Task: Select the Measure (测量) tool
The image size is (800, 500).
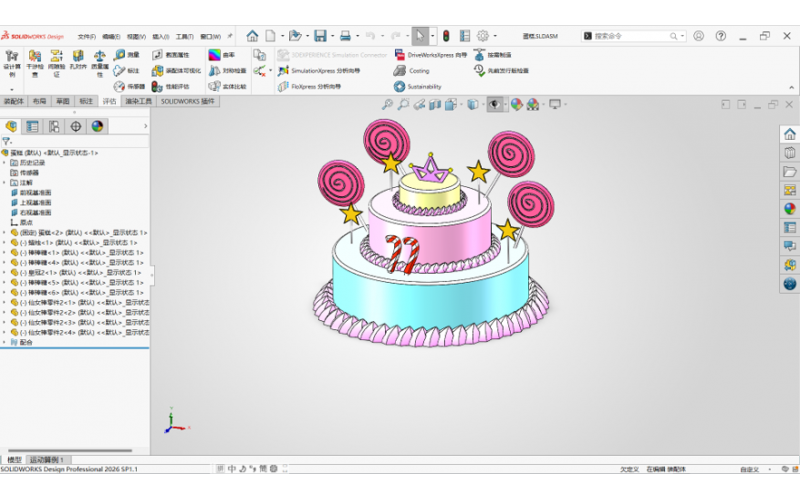Action: coord(127,55)
